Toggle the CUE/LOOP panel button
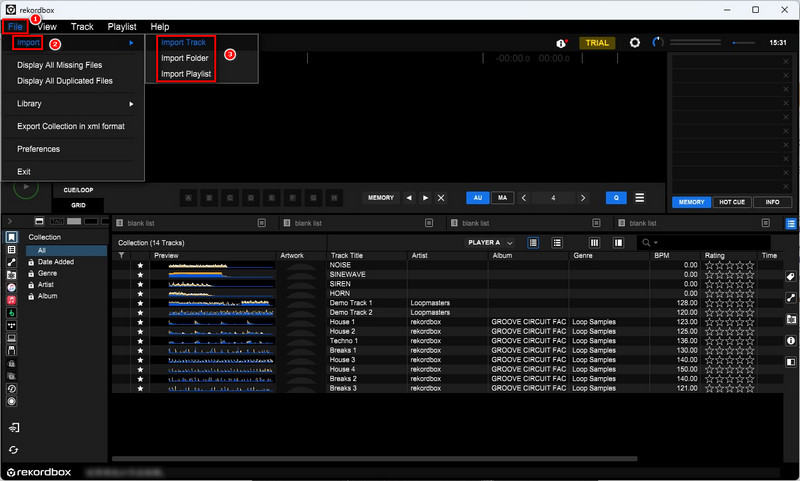 point(78,190)
